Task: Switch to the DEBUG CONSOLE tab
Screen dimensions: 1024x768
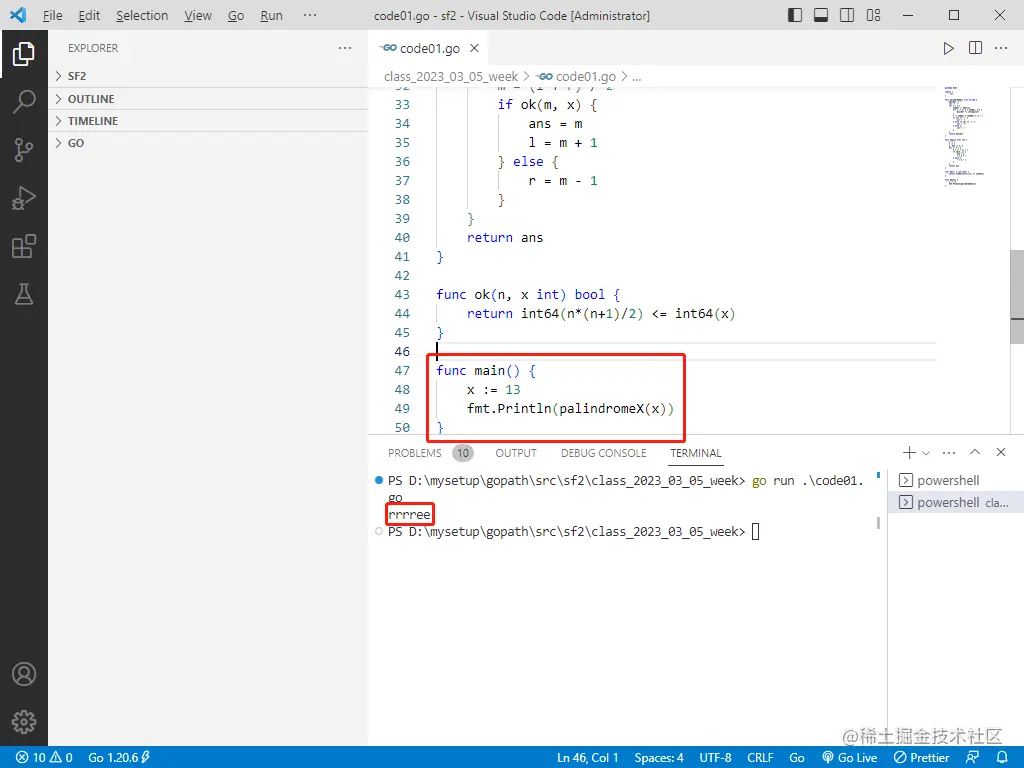Action: pyautogui.click(x=603, y=453)
